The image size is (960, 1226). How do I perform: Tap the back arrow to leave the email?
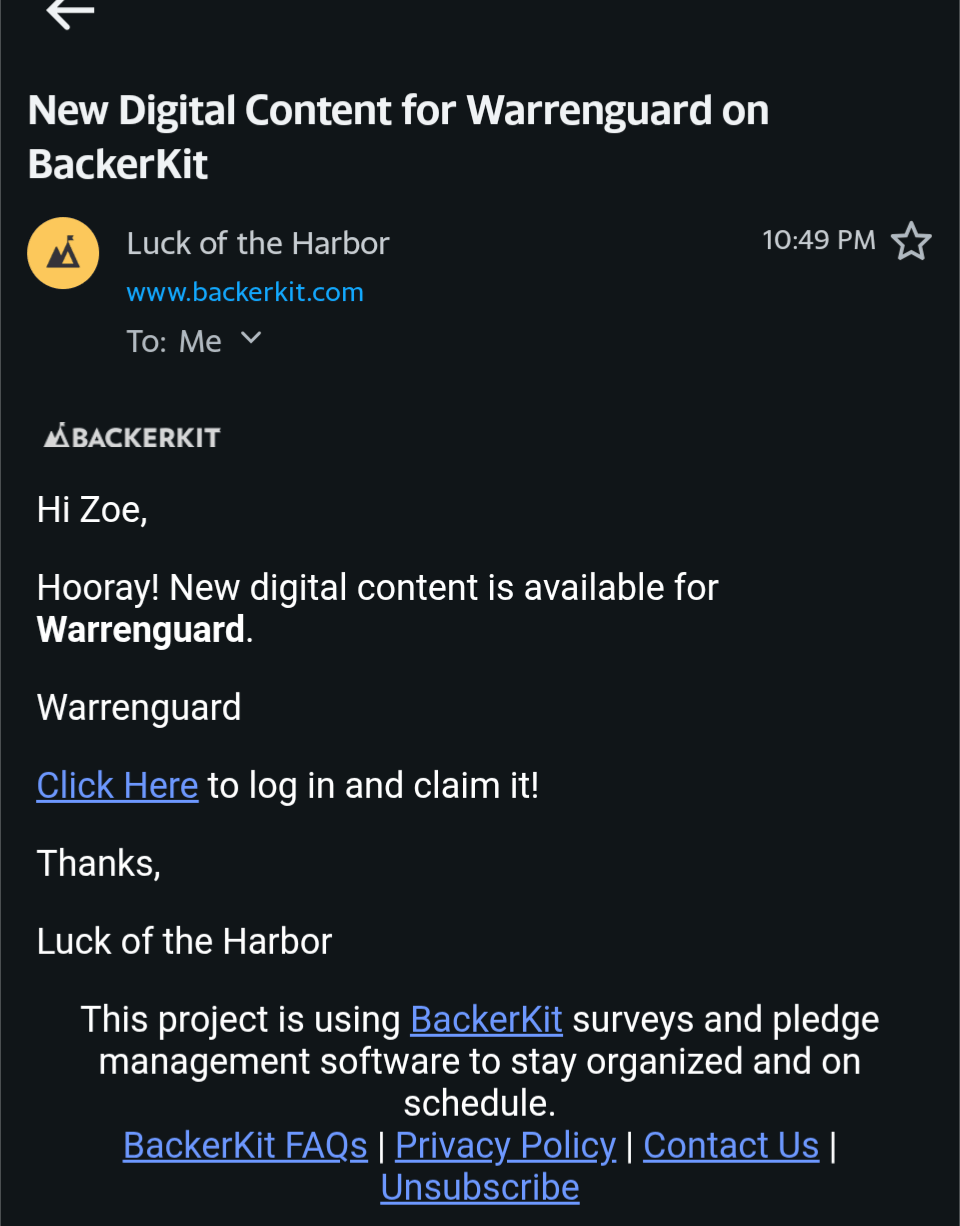[70, 14]
